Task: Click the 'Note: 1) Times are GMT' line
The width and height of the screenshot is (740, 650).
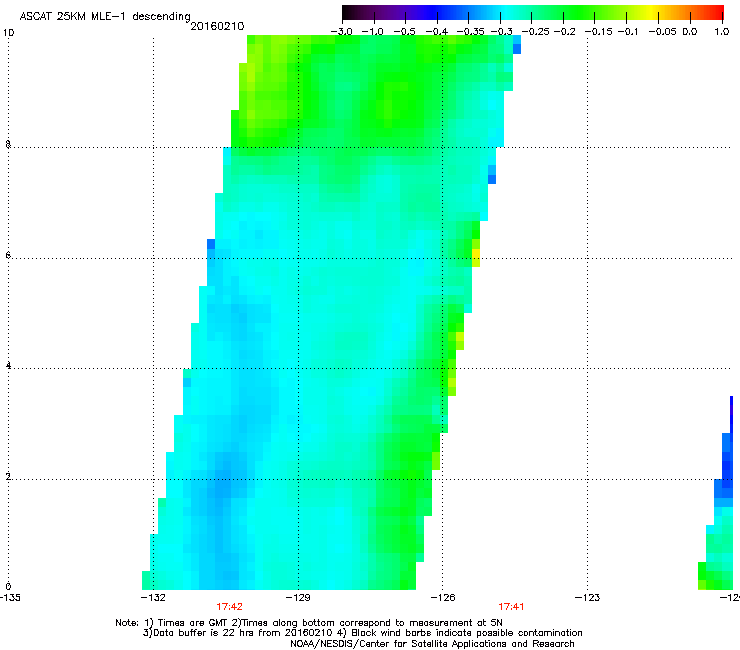Action: [309, 623]
